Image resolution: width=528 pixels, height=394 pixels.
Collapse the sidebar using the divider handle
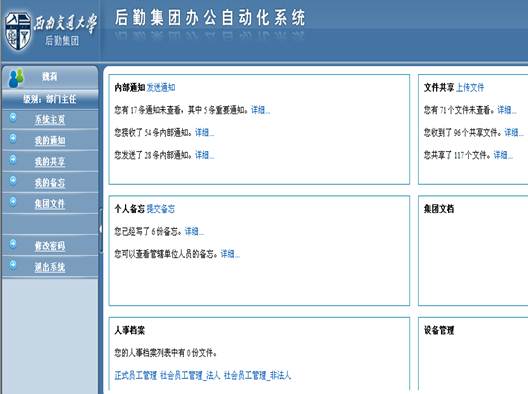pos(101,230)
